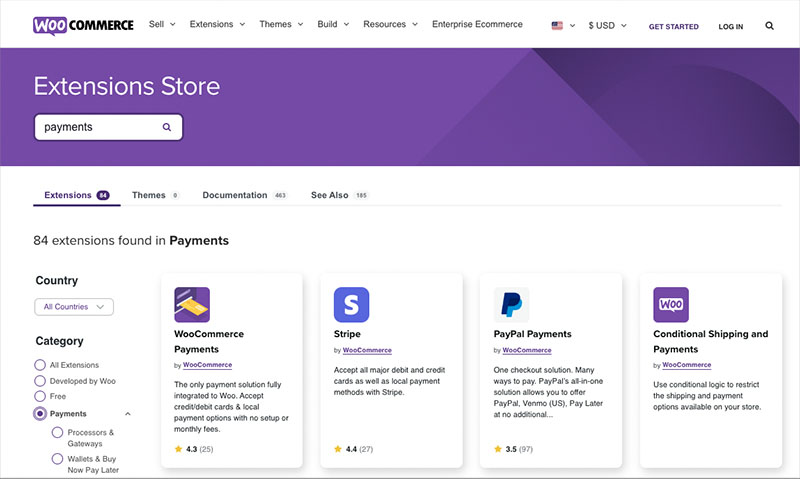Image resolution: width=800 pixels, height=479 pixels.
Task: Open WooCommerce author link under Conditional Shipping
Action: [686, 365]
